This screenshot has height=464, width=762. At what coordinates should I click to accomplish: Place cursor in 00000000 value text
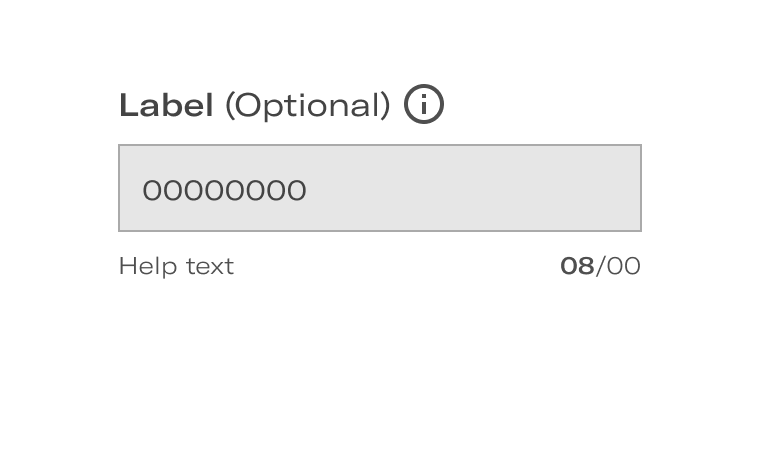pyautogui.click(x=225, y=190)
